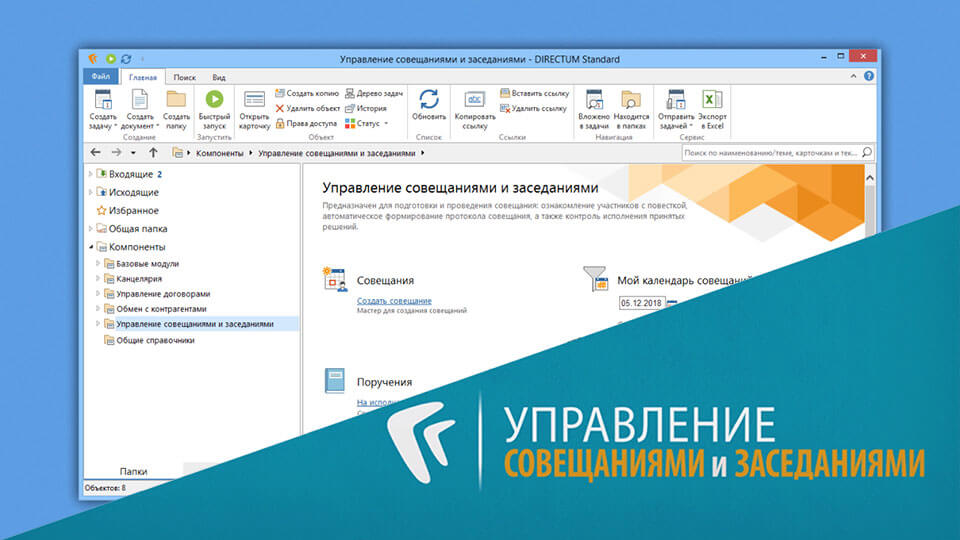The height and width of the screenshot is (540, 960).
Task: Expand the Входящие folder
Action: point(91,174)
